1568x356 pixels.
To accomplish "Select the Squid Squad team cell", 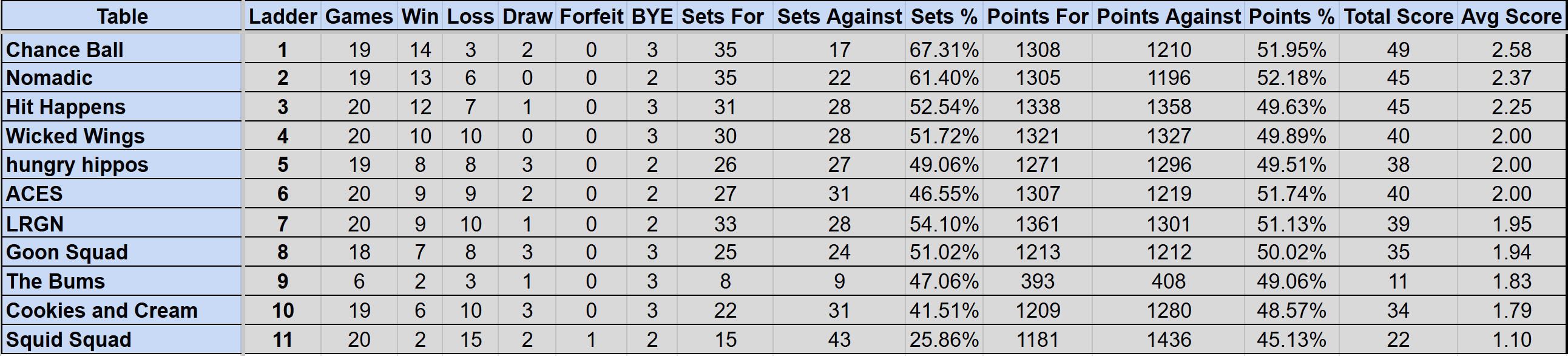I will tap(69, 340).
